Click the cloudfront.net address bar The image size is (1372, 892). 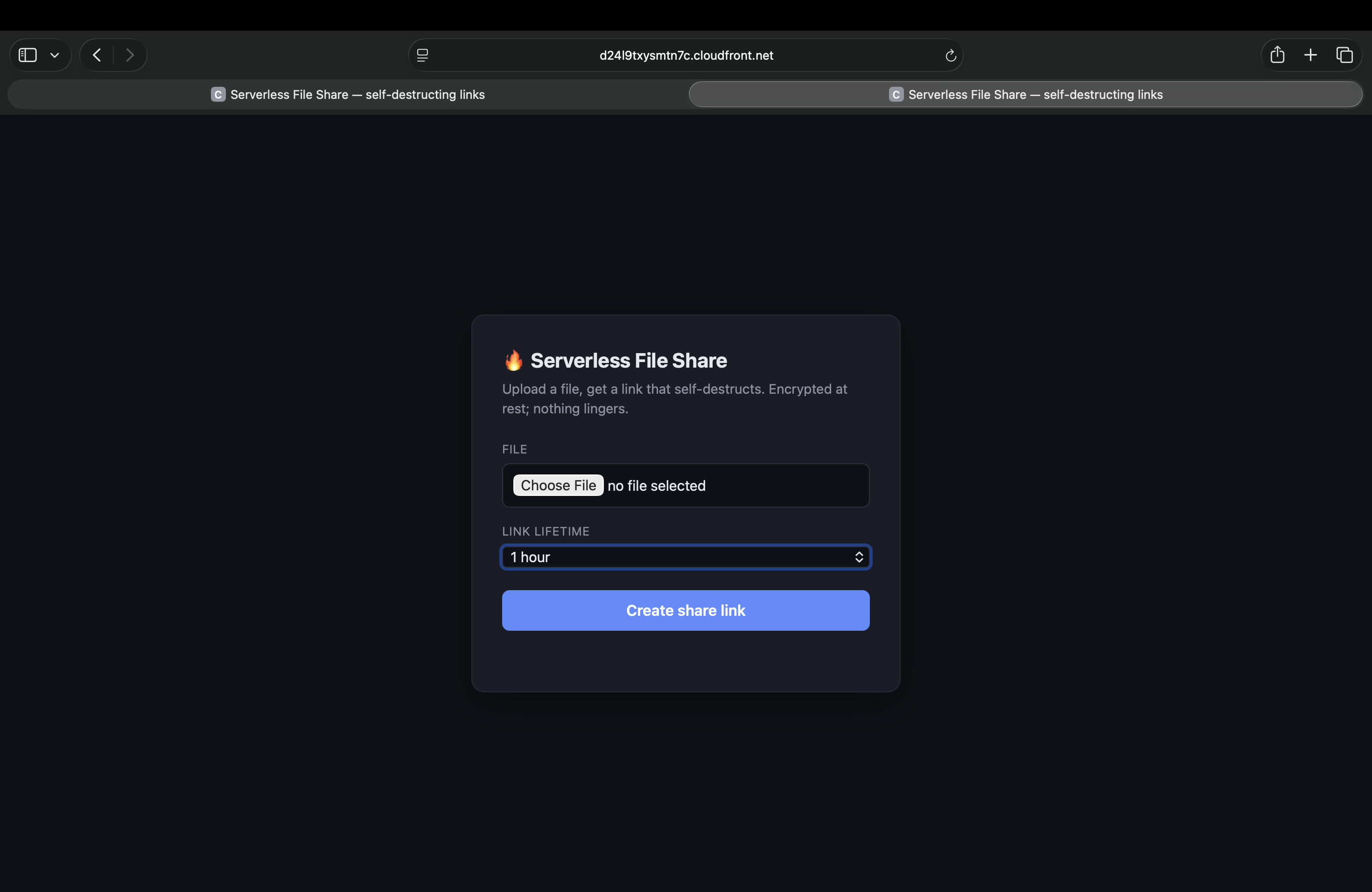click(686, 56)
